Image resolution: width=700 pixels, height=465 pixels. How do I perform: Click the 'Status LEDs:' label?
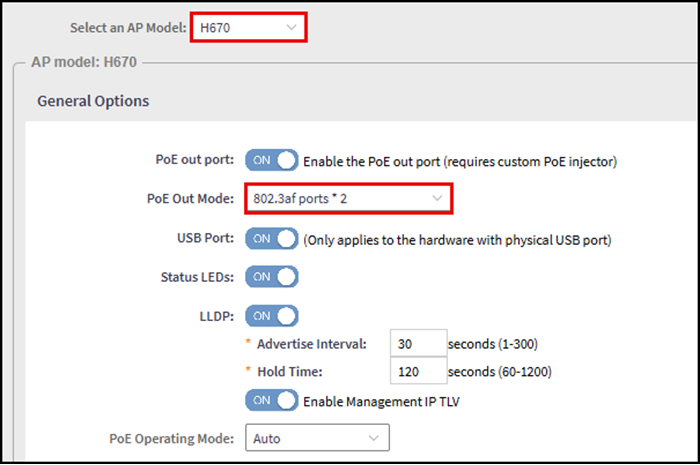(x=197, y=278)
